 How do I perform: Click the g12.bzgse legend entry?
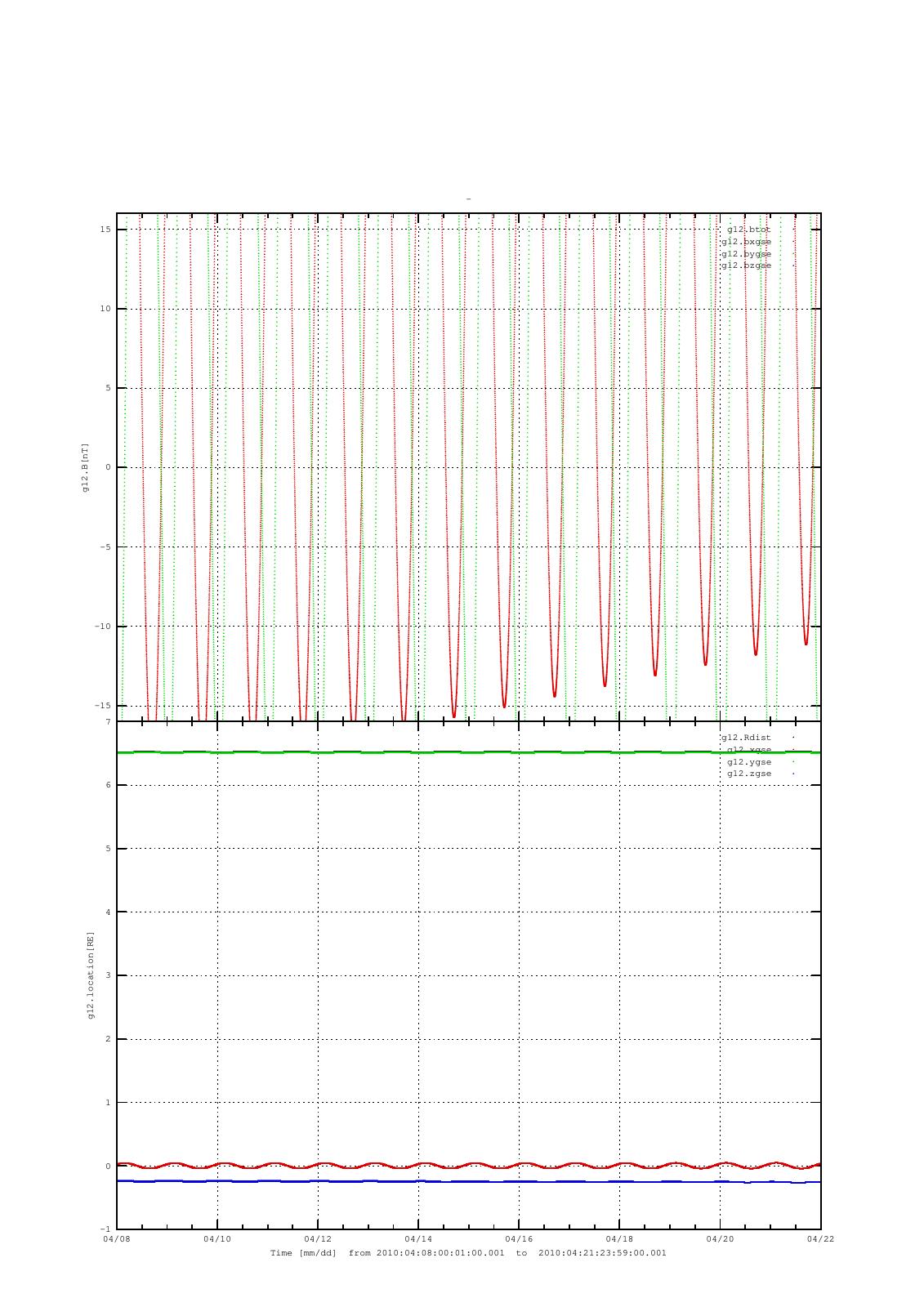tap(745, 265)
